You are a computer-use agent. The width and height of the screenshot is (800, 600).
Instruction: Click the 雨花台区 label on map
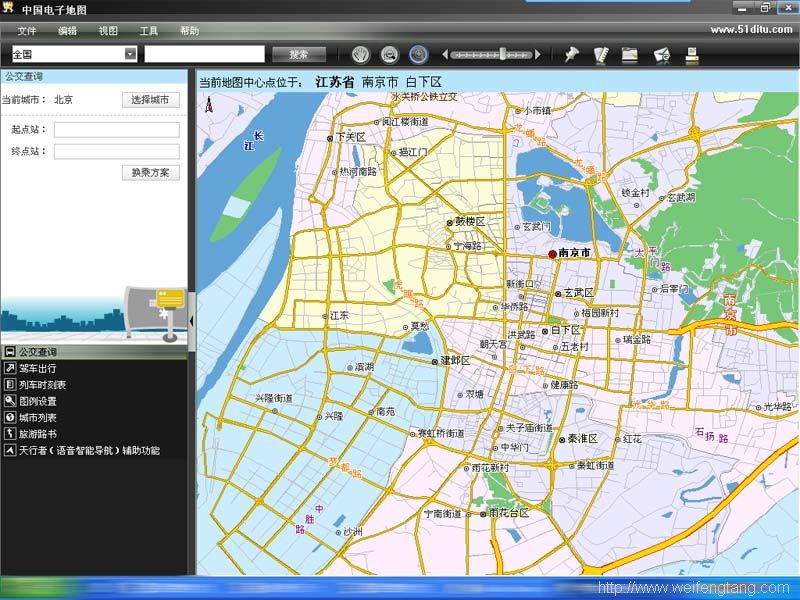[509, 513]
